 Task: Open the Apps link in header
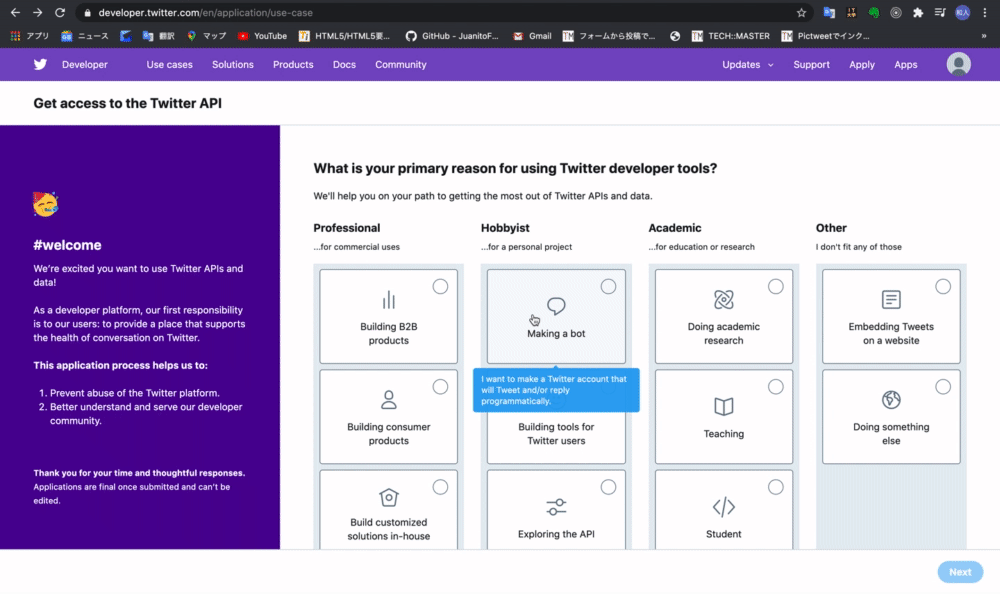(x=906, y=64)
